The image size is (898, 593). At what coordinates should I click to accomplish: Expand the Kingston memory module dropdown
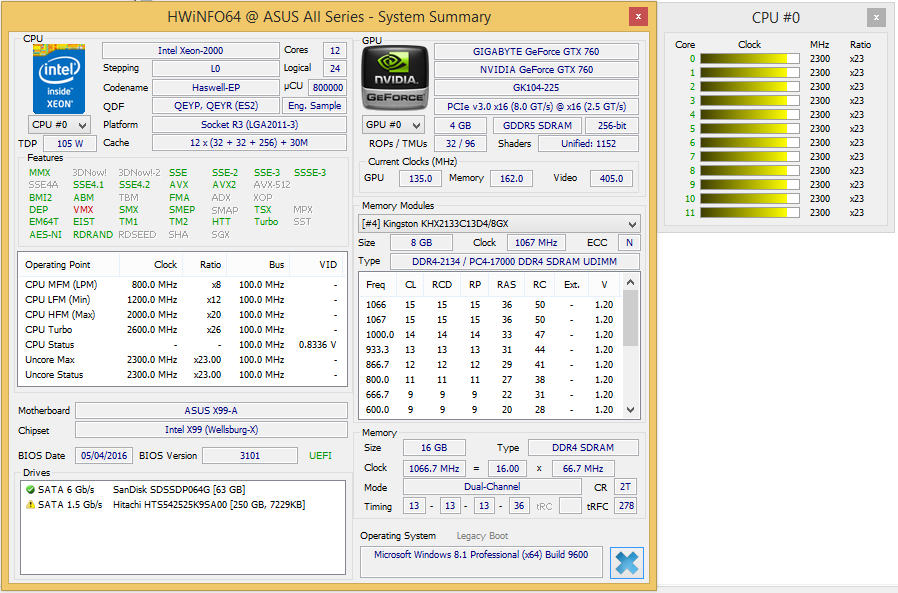pos(499,223)
